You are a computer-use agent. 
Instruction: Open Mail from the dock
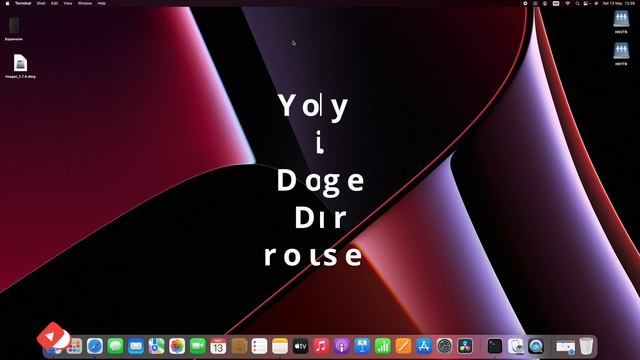(x=136, y=347)
